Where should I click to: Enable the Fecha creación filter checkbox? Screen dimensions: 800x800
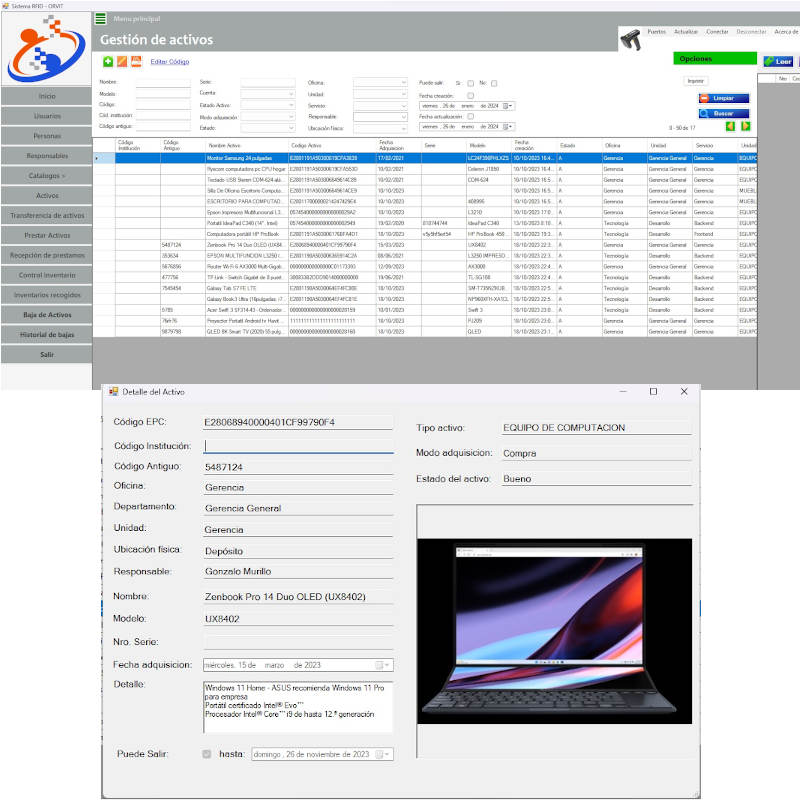(x=470, y=96)
